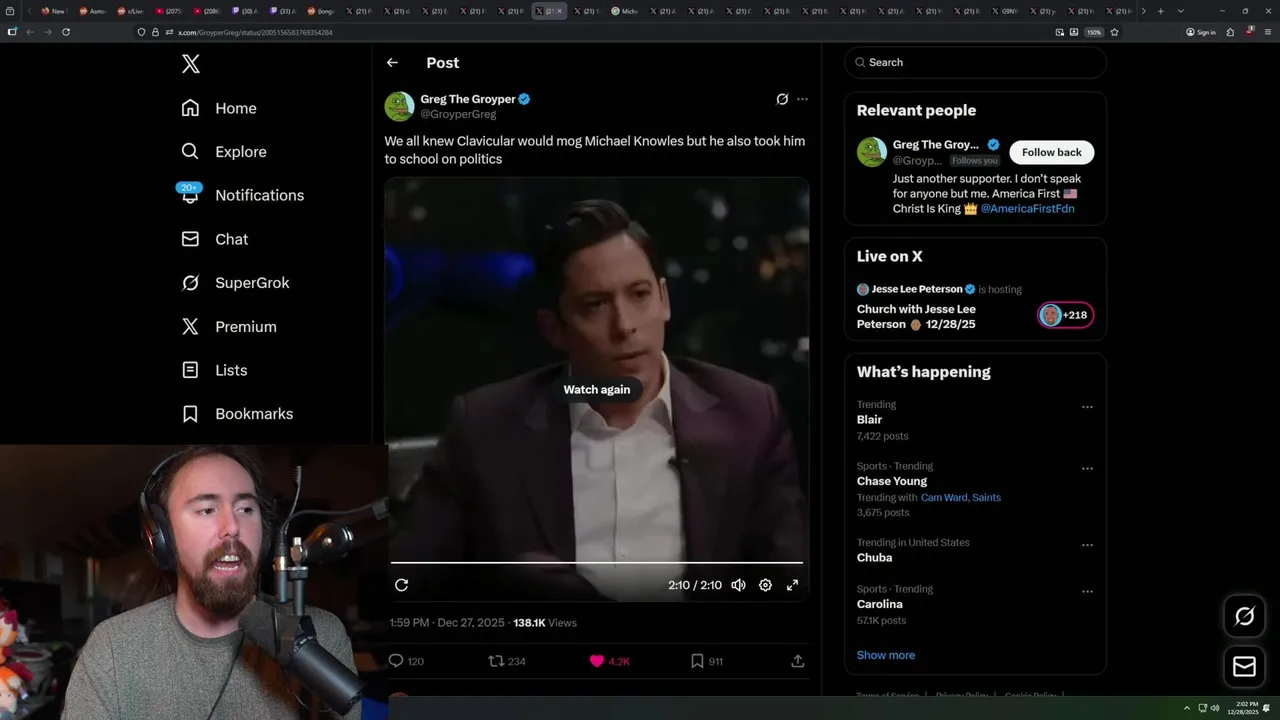Open the Chase Young trend
Viewport: 1280px width, 720px height.
point(891,481)
